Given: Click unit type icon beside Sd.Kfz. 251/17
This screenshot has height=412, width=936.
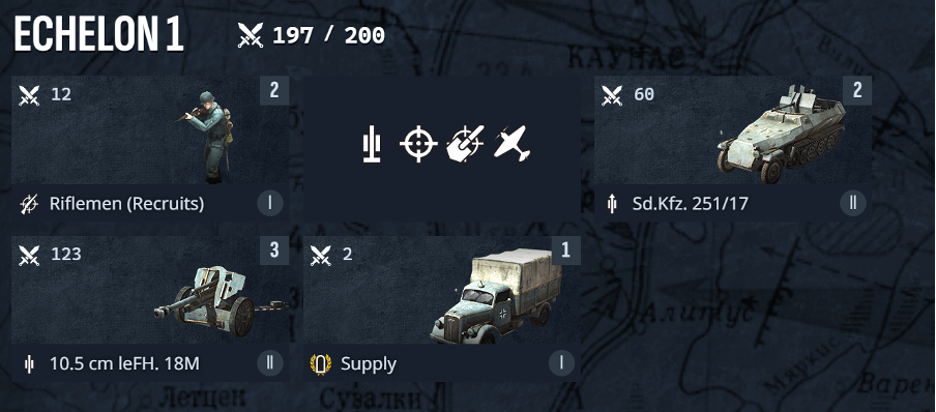Looking at the screenshot, I should click(612, 204).
